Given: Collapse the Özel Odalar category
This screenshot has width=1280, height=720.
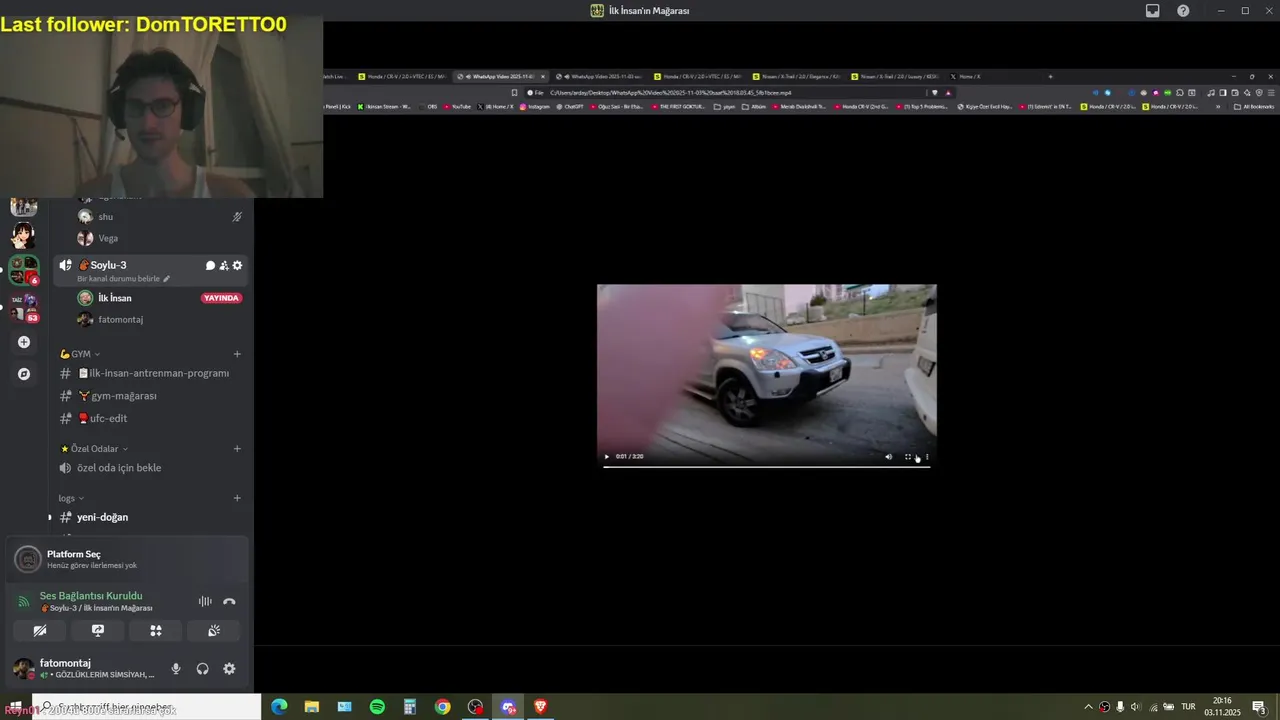Looking at the screenshot, I should coord(94,449).
